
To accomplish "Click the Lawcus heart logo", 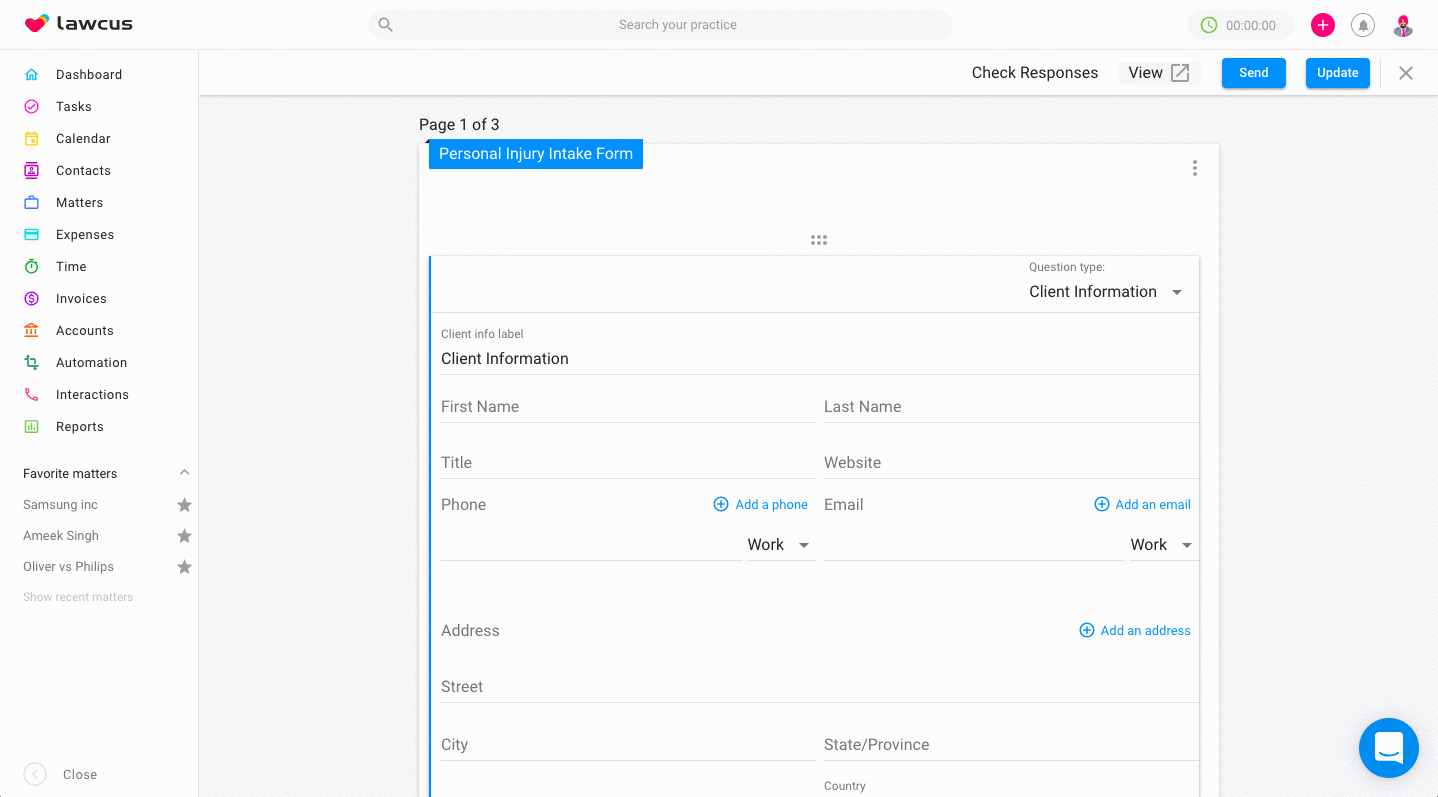I will click(37, 24).
